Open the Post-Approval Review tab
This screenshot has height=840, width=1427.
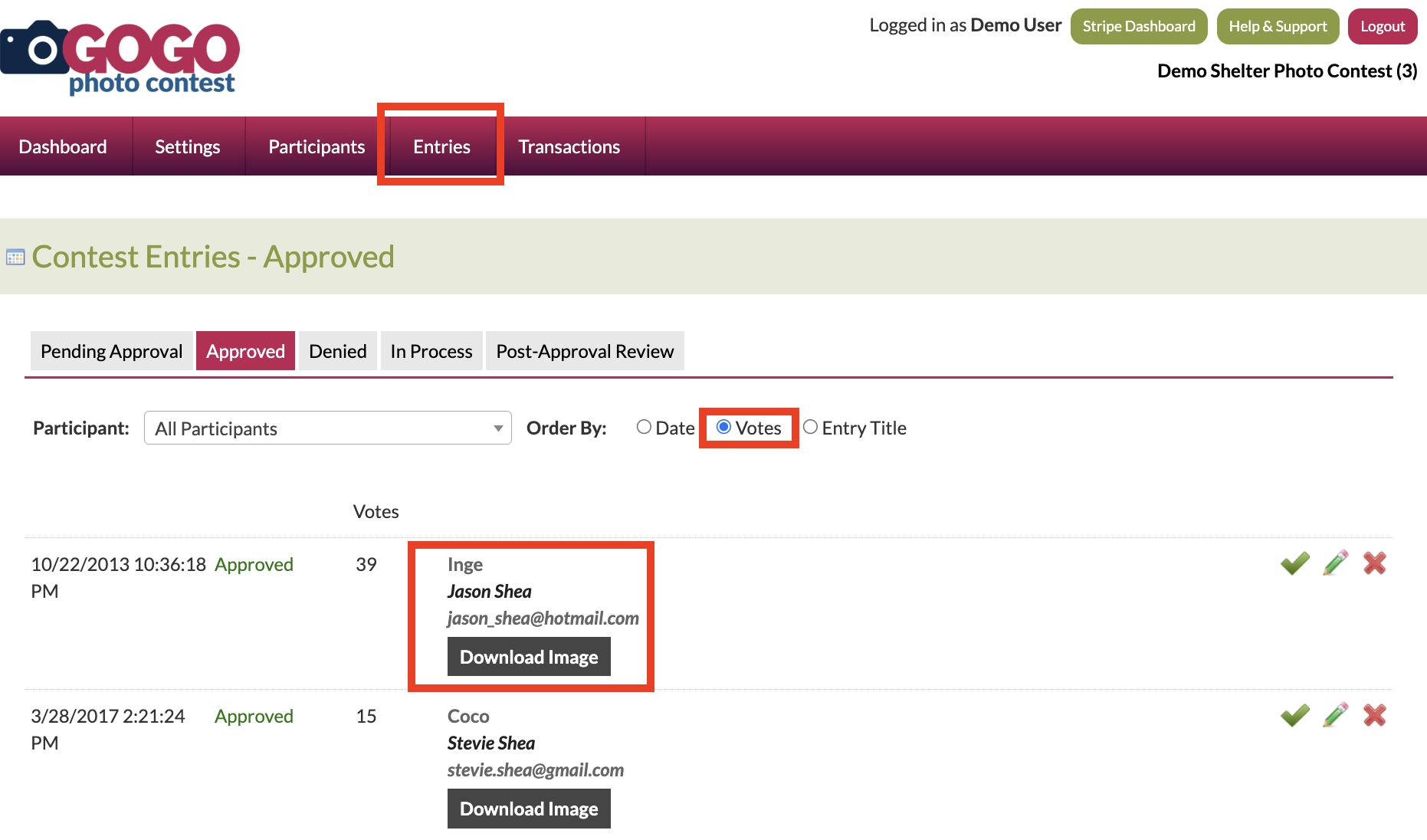pos(585,351)
